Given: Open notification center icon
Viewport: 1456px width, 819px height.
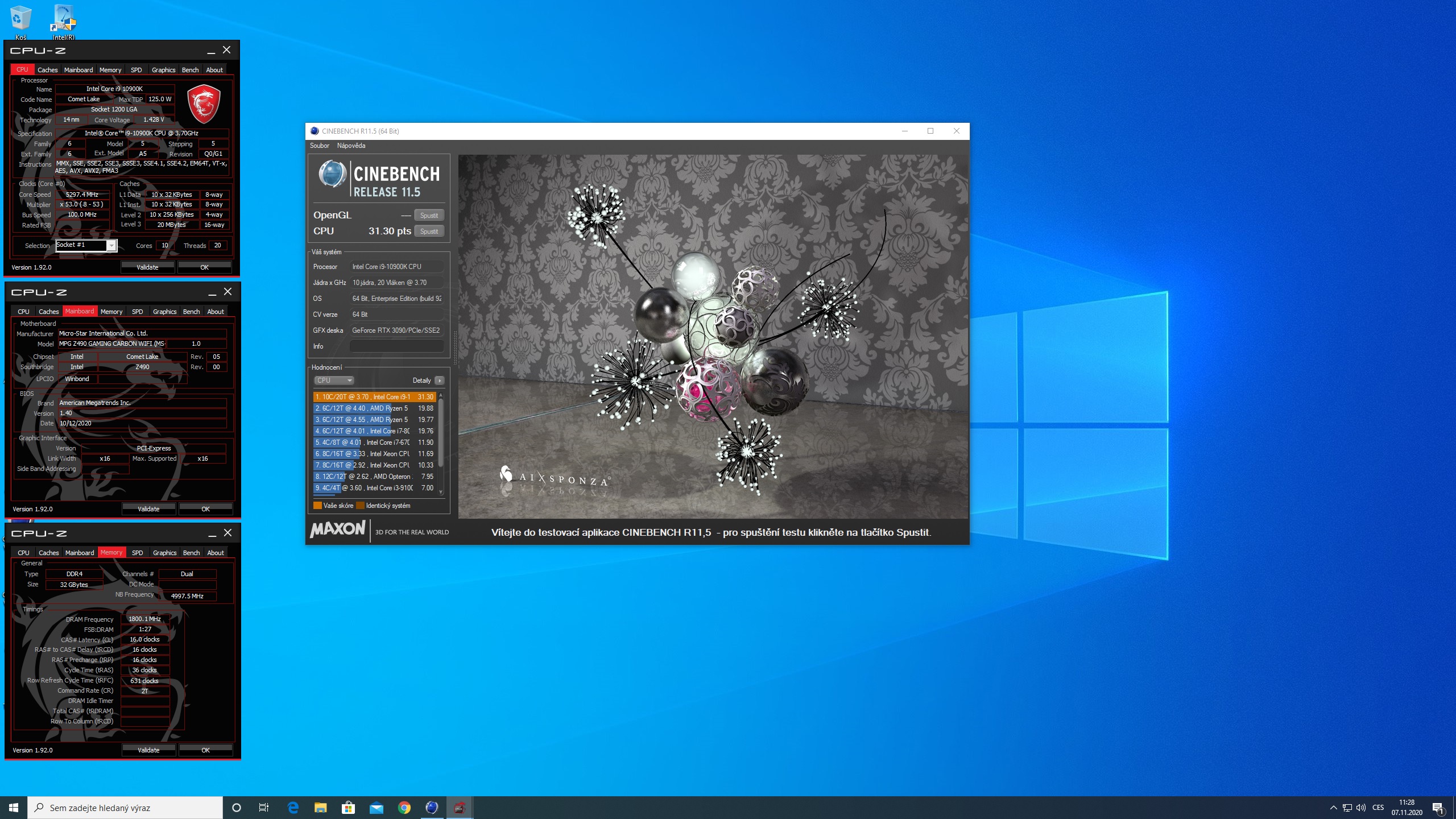Looking at the screenshot, I should pos(1438,808).
